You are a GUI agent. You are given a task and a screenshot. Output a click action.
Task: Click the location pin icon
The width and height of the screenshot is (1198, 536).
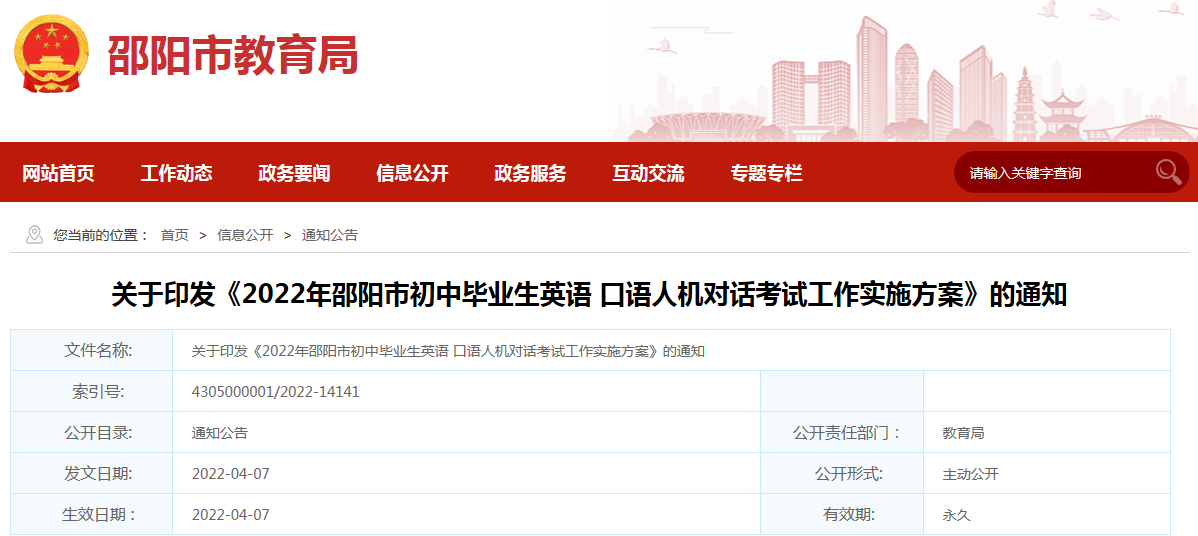tap(34, 234)
